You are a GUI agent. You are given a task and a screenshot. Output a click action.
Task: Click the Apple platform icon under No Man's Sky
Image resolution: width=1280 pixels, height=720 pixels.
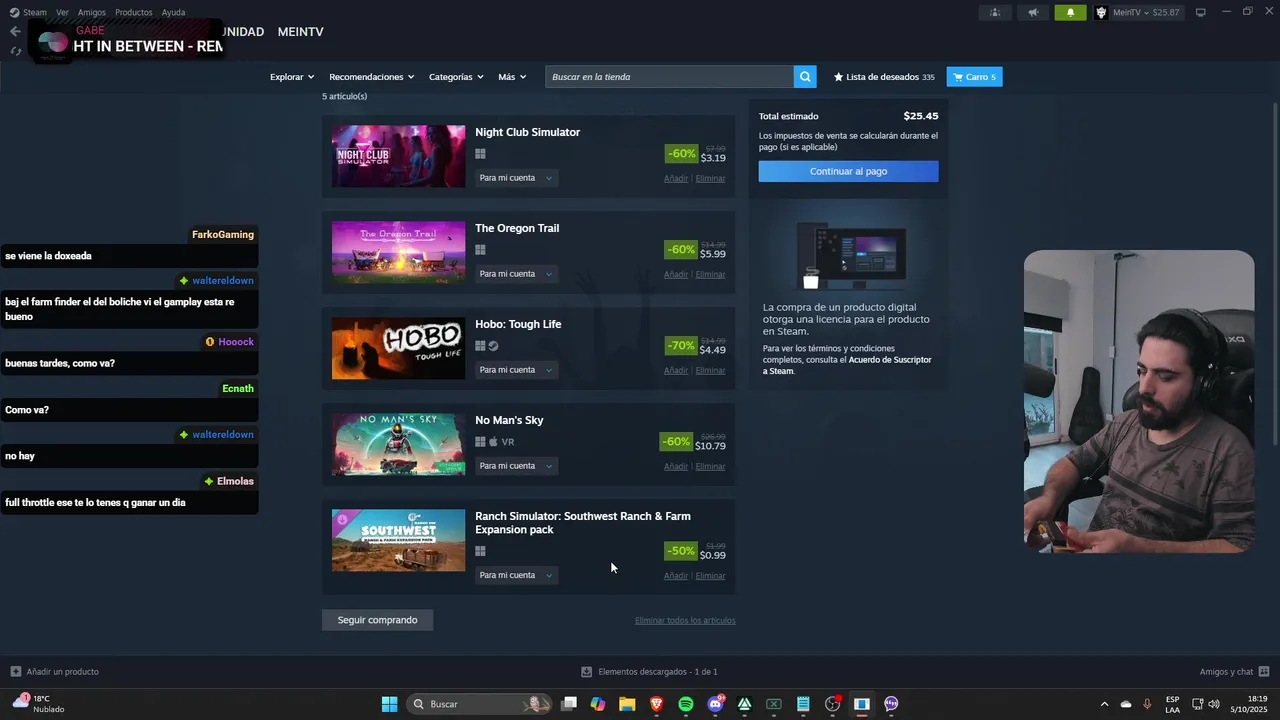click(x=493, y=442)
